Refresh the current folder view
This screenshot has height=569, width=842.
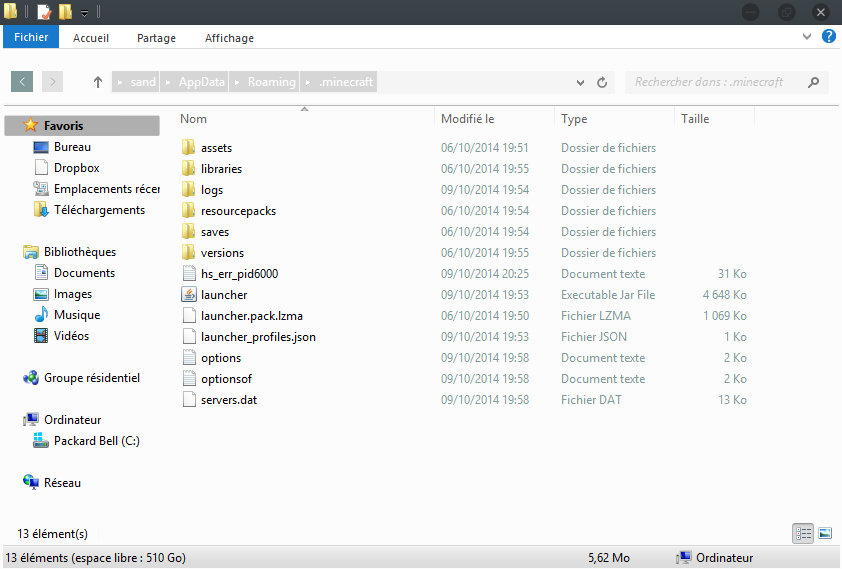click(602, 82)
